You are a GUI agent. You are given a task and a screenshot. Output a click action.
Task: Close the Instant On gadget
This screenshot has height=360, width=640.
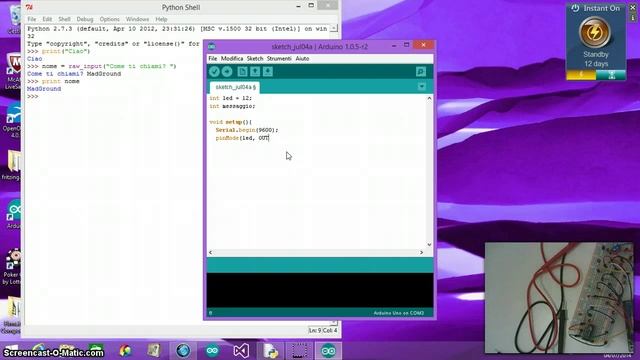(x=633, y=8)
